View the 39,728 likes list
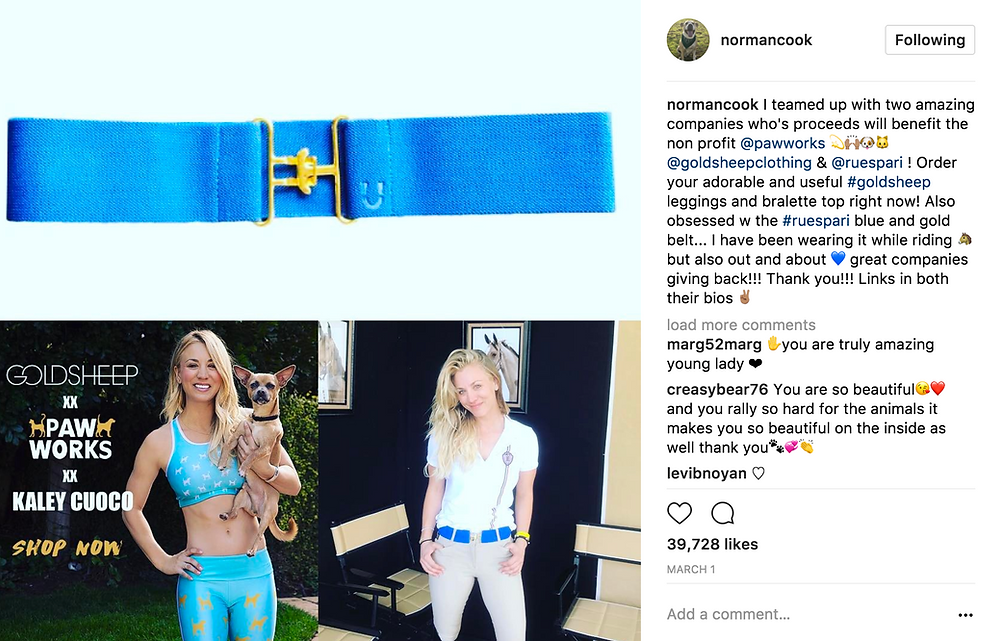 click(712, 544)
